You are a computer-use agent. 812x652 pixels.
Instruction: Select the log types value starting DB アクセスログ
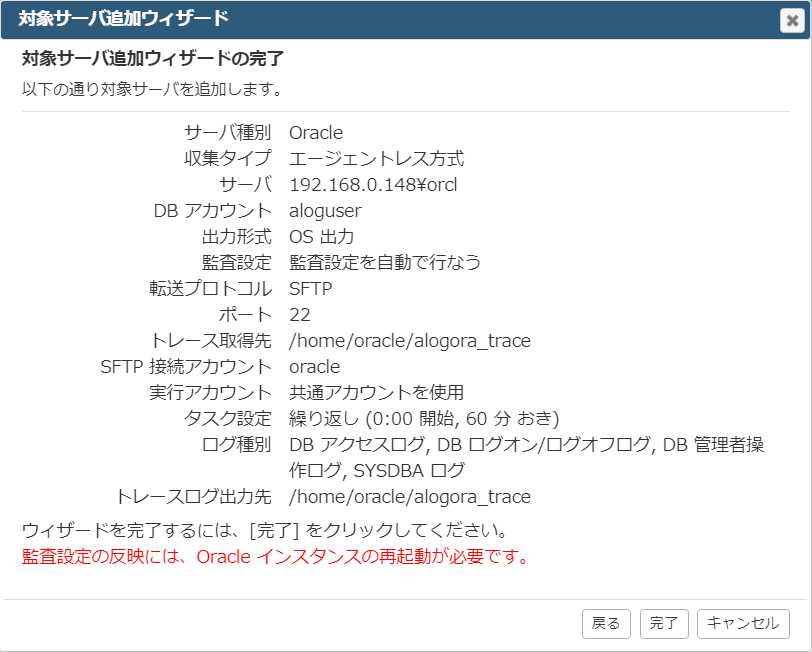pos(526,458)
